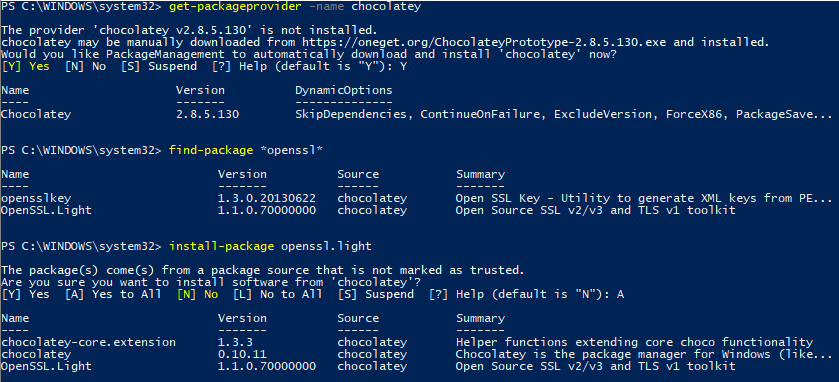839x382 pixels.
Task: Click the [S] Suspend option in install prompt
Action: [x=376, y=294]
